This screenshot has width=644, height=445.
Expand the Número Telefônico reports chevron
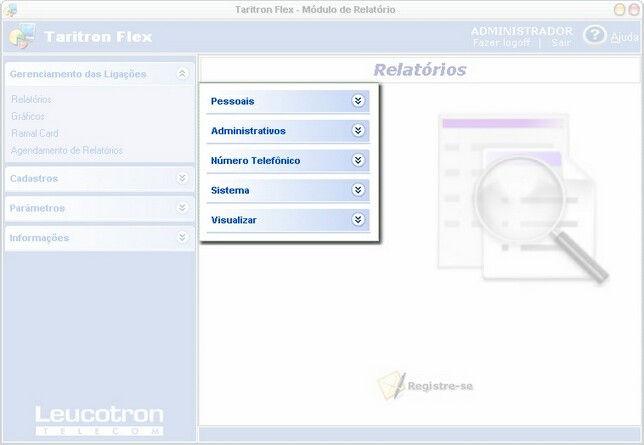pos(358,160)
